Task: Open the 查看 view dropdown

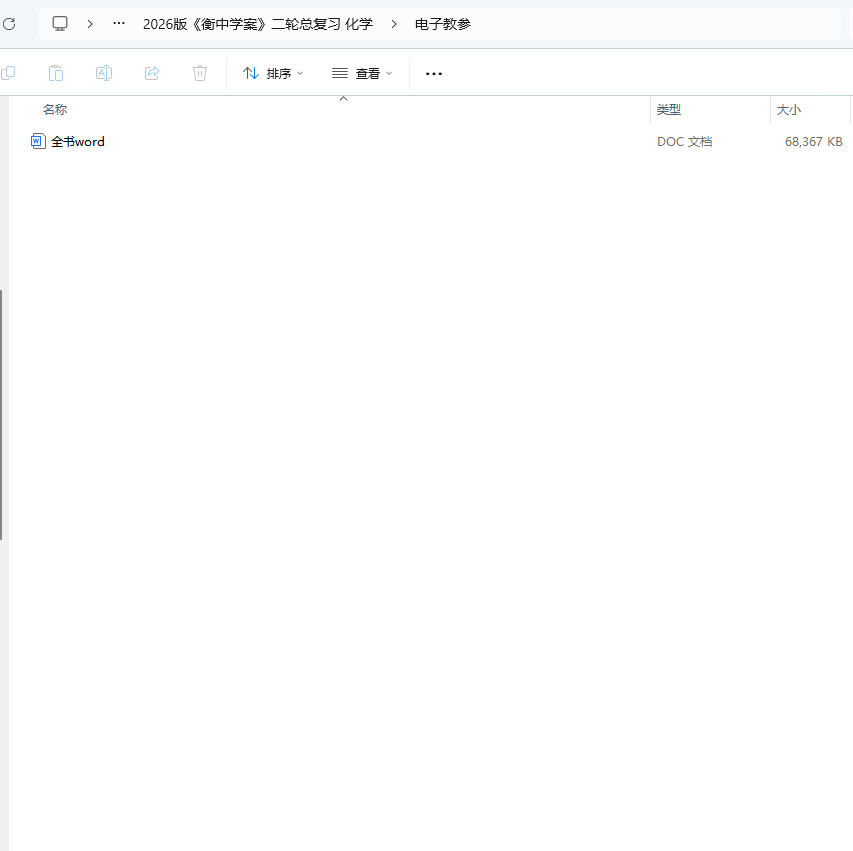Action: pos(362,73)
